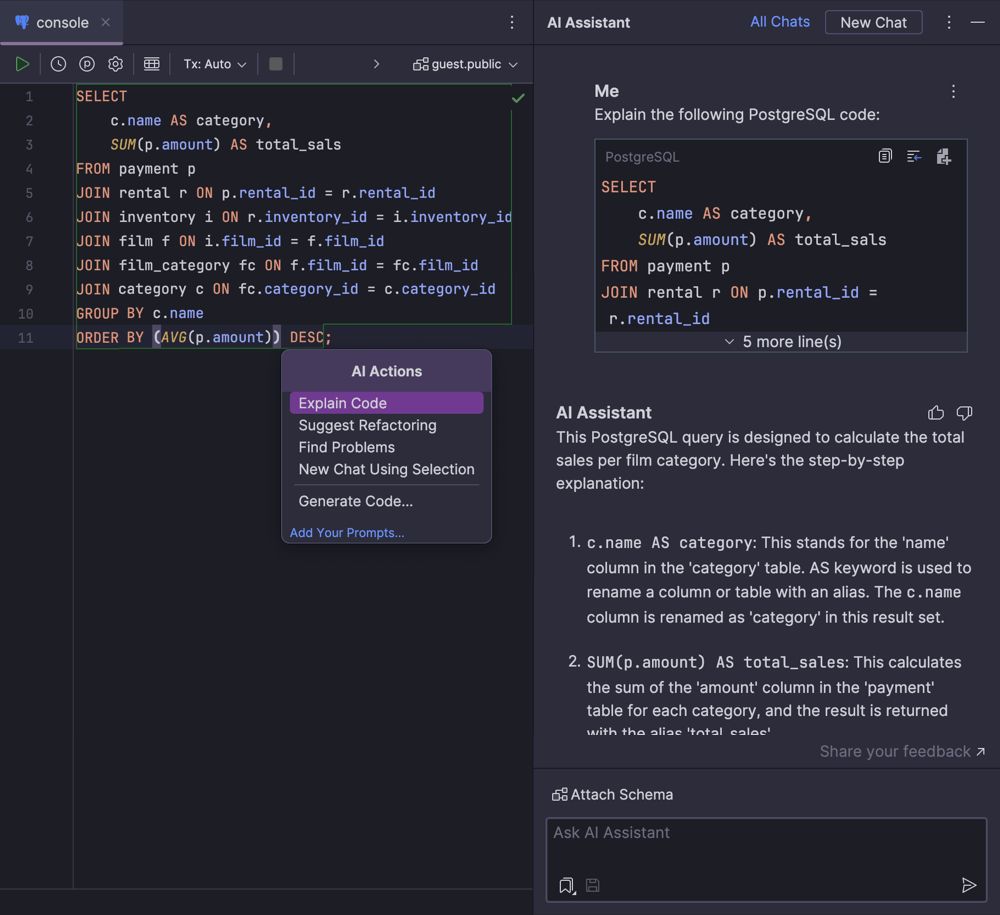Screen dimensions: 1000x915
Task: Choose Find Problems from AI Actions
Action: point(346,447)
